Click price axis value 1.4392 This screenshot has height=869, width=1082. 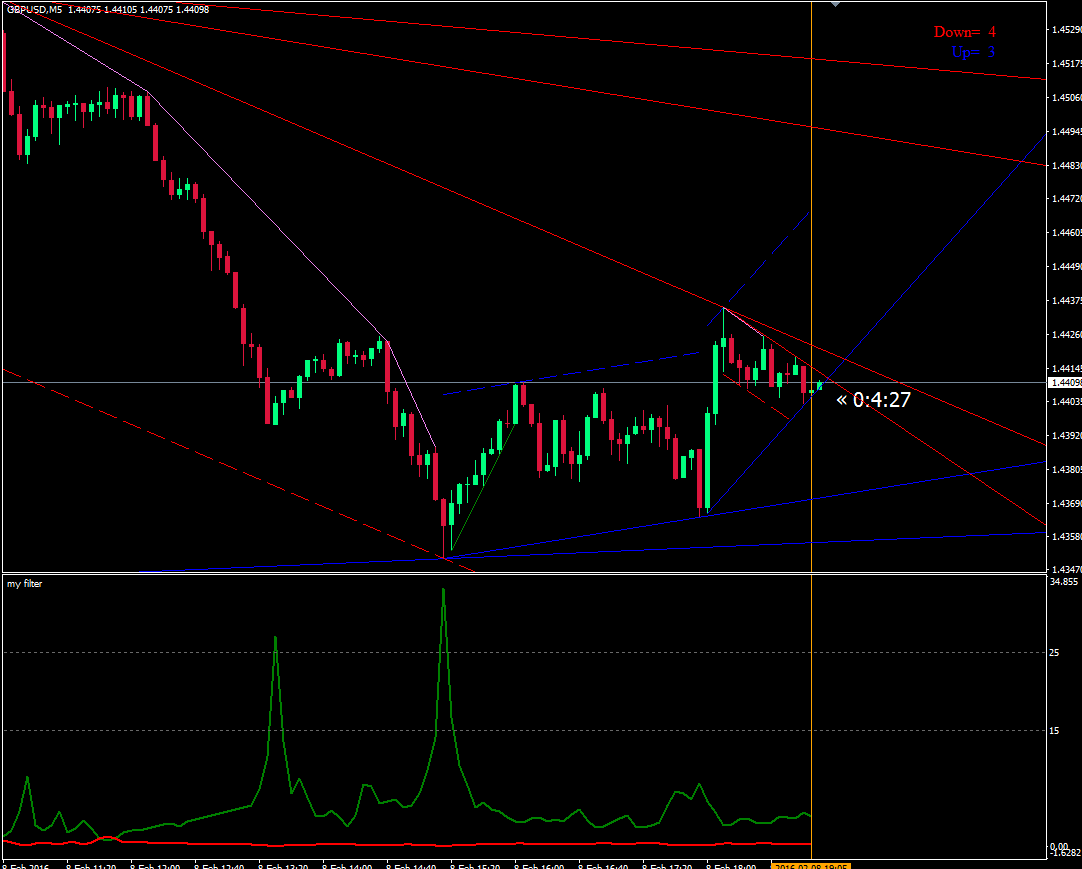pos(1065,436)
